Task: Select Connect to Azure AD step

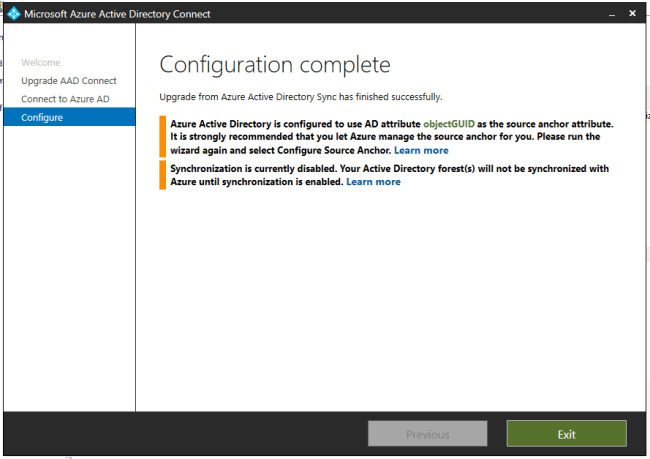Action: tap(65, 99)
